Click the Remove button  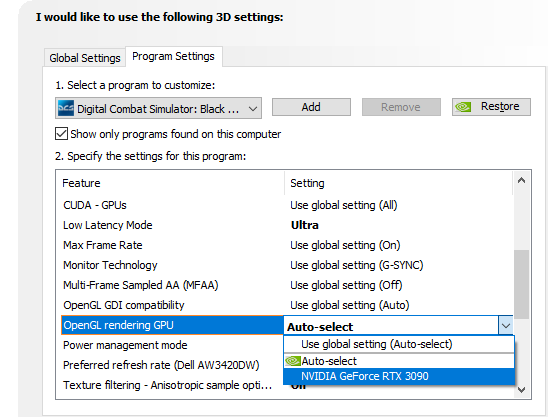tap(401, 107)
